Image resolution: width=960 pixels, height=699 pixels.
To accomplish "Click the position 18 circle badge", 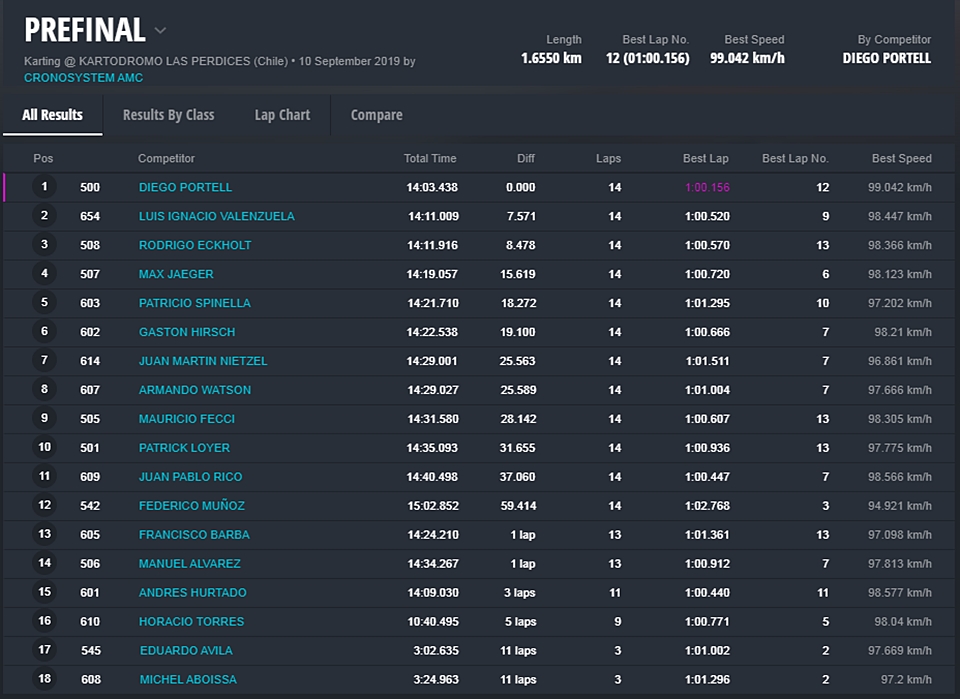I will point(44,679).
